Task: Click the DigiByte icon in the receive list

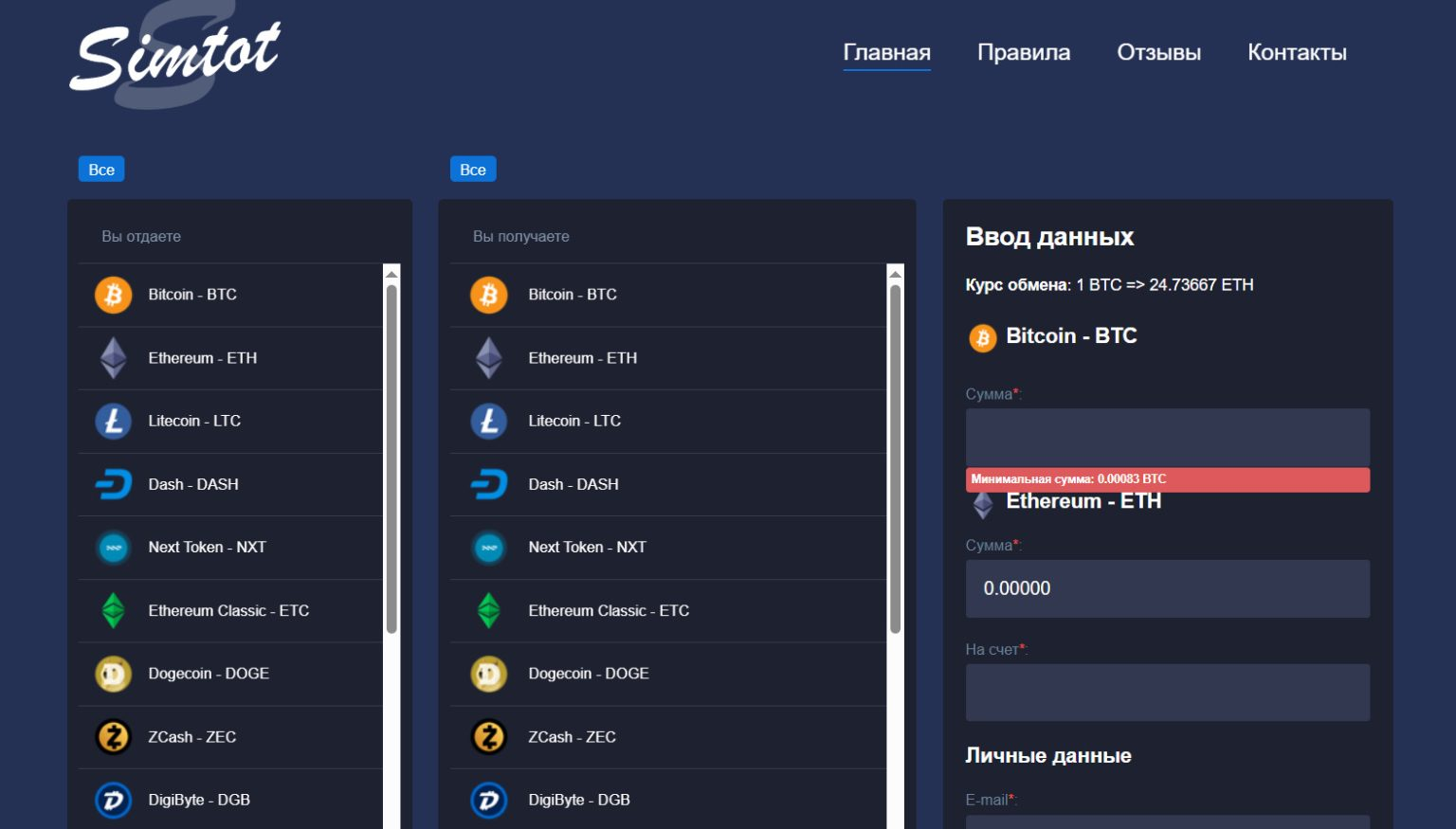Action: (x=489, y=800)
